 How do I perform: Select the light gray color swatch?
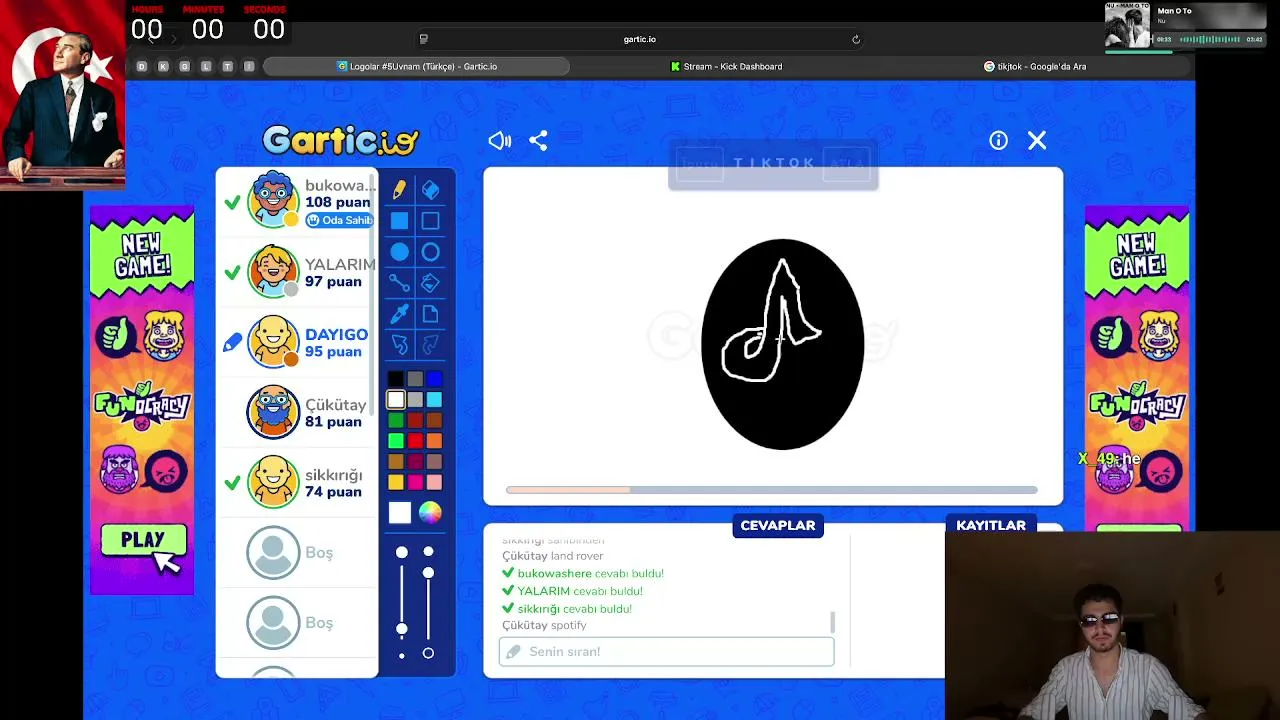pos(415,400)
